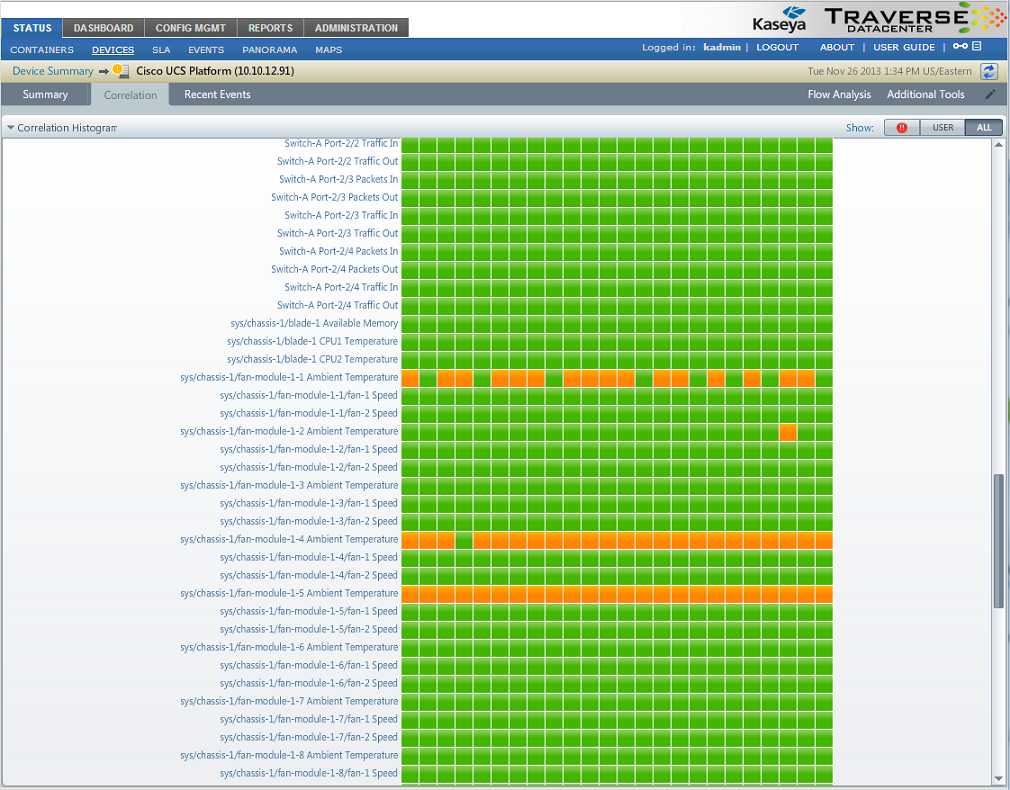Open Flow Analysis

(839, 94)
